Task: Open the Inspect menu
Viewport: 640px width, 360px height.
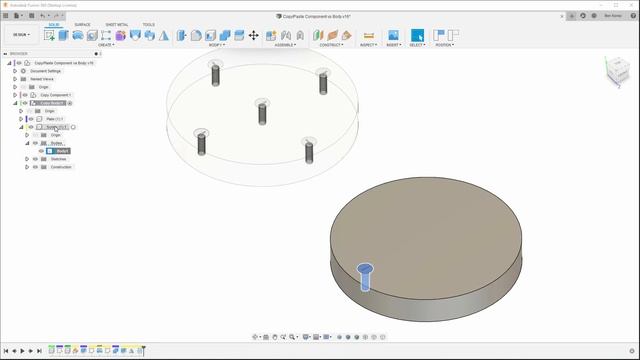Action: click(x=369, y=45)
